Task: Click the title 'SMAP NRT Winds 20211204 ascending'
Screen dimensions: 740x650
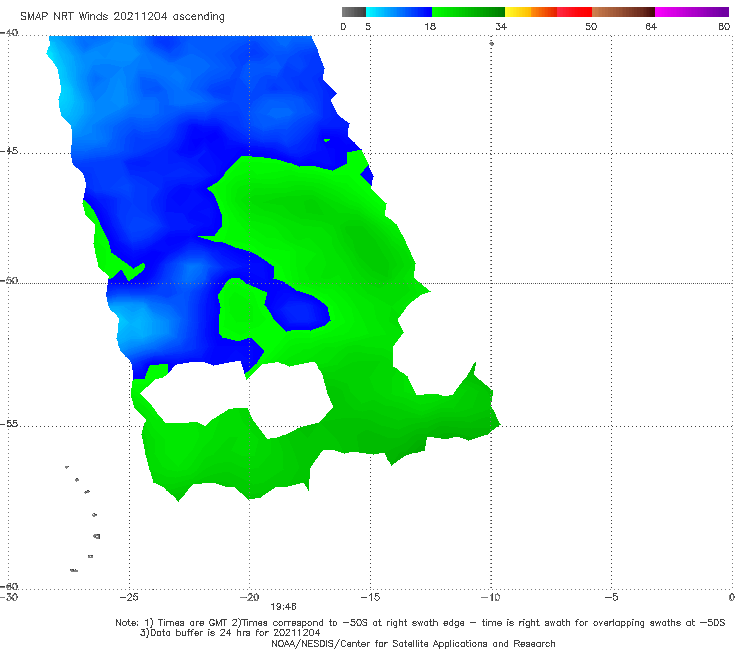Action: point(122,17)
